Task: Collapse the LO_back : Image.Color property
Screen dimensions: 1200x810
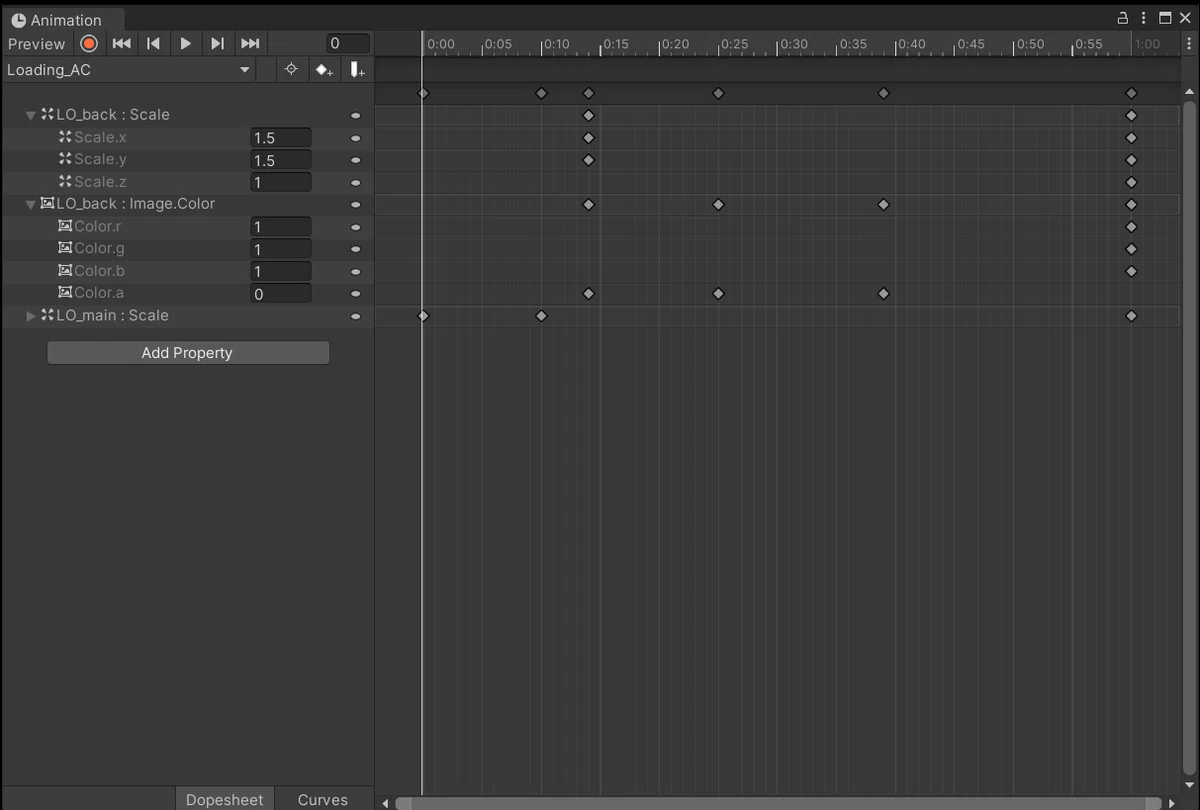Action: (30, 204)
